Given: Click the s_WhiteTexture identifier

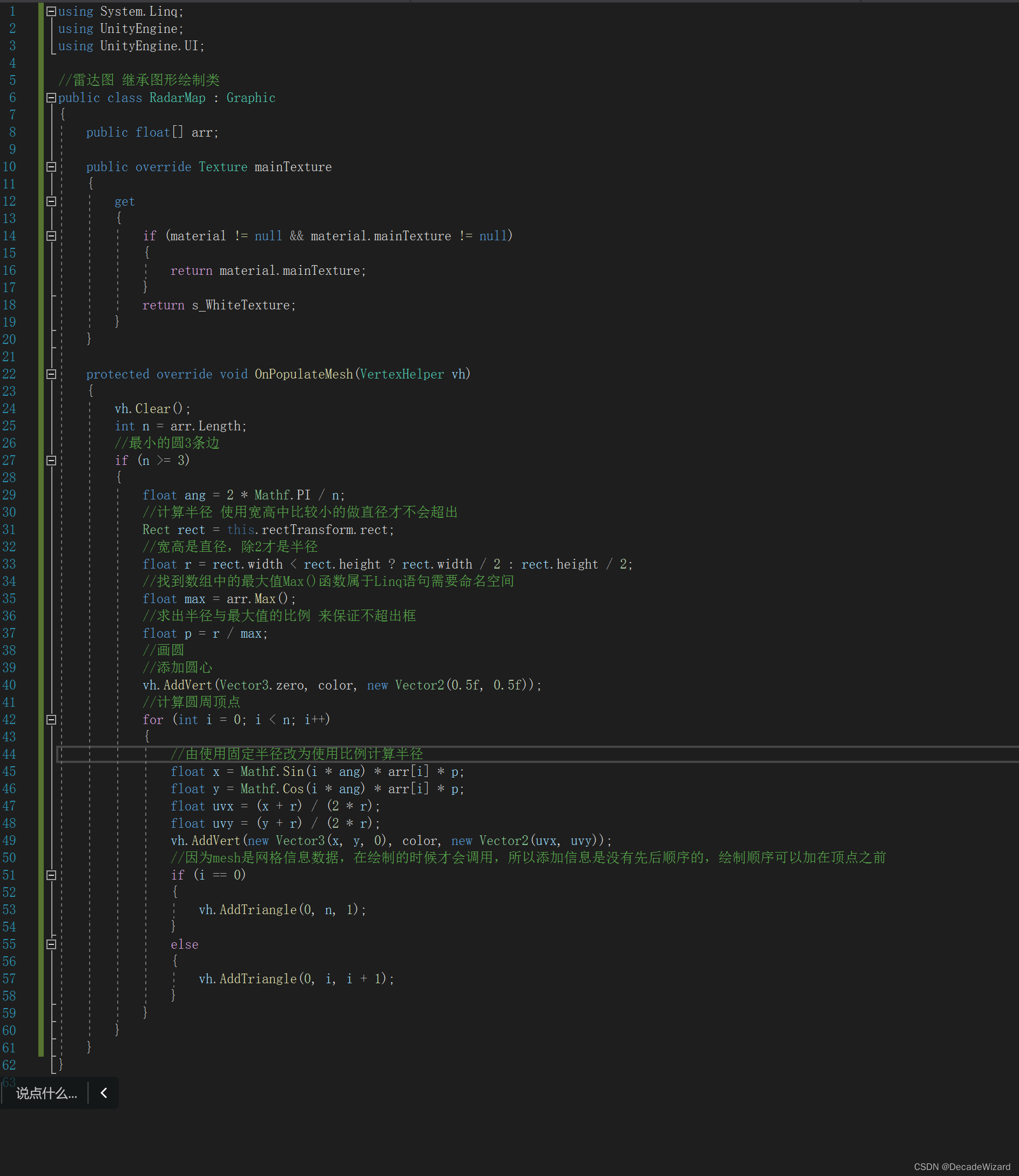Looking at the screenshot, I should [x=241, y=306].
